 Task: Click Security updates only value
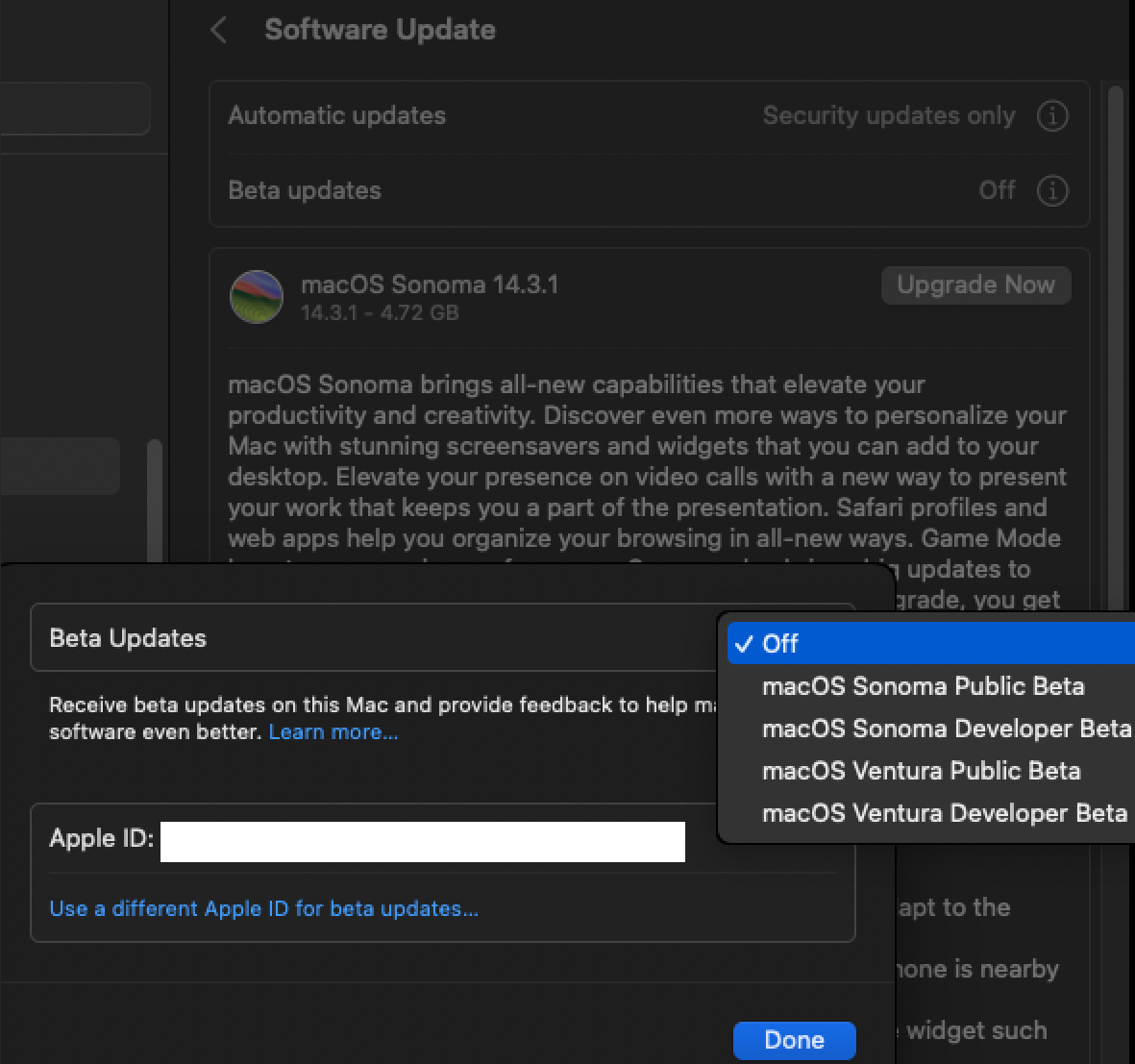coord(888,116)
